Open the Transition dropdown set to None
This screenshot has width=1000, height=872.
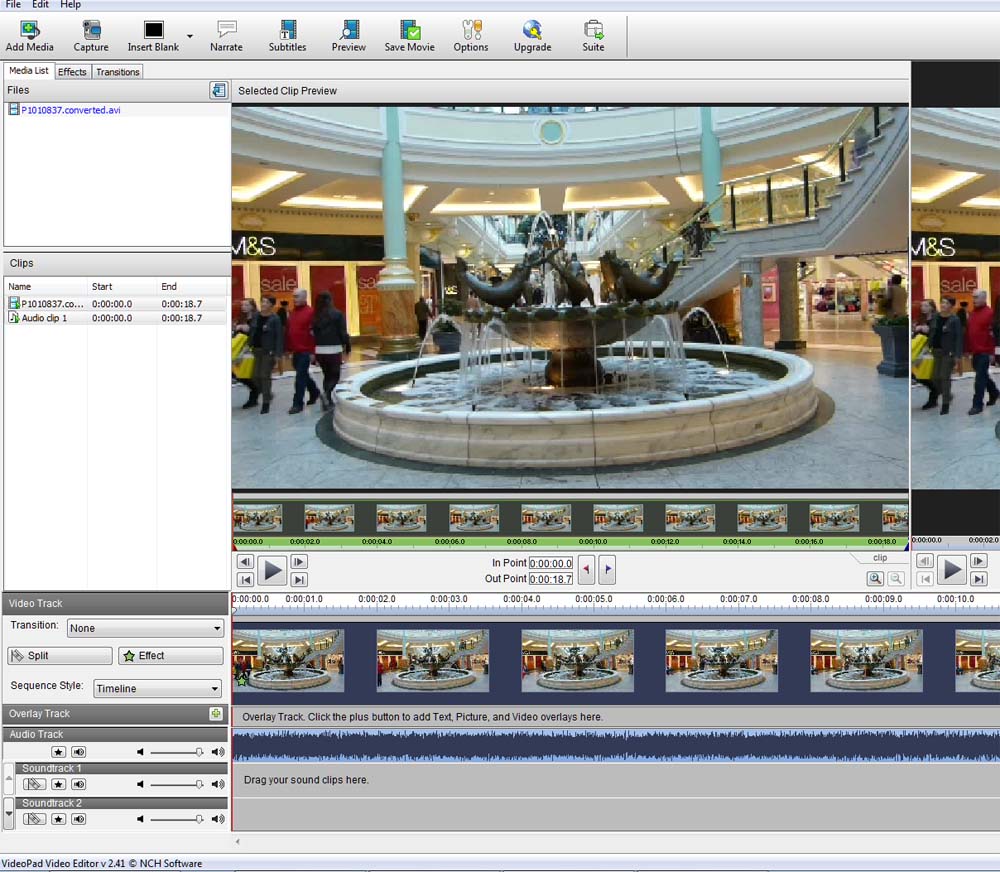coord(145,628)
